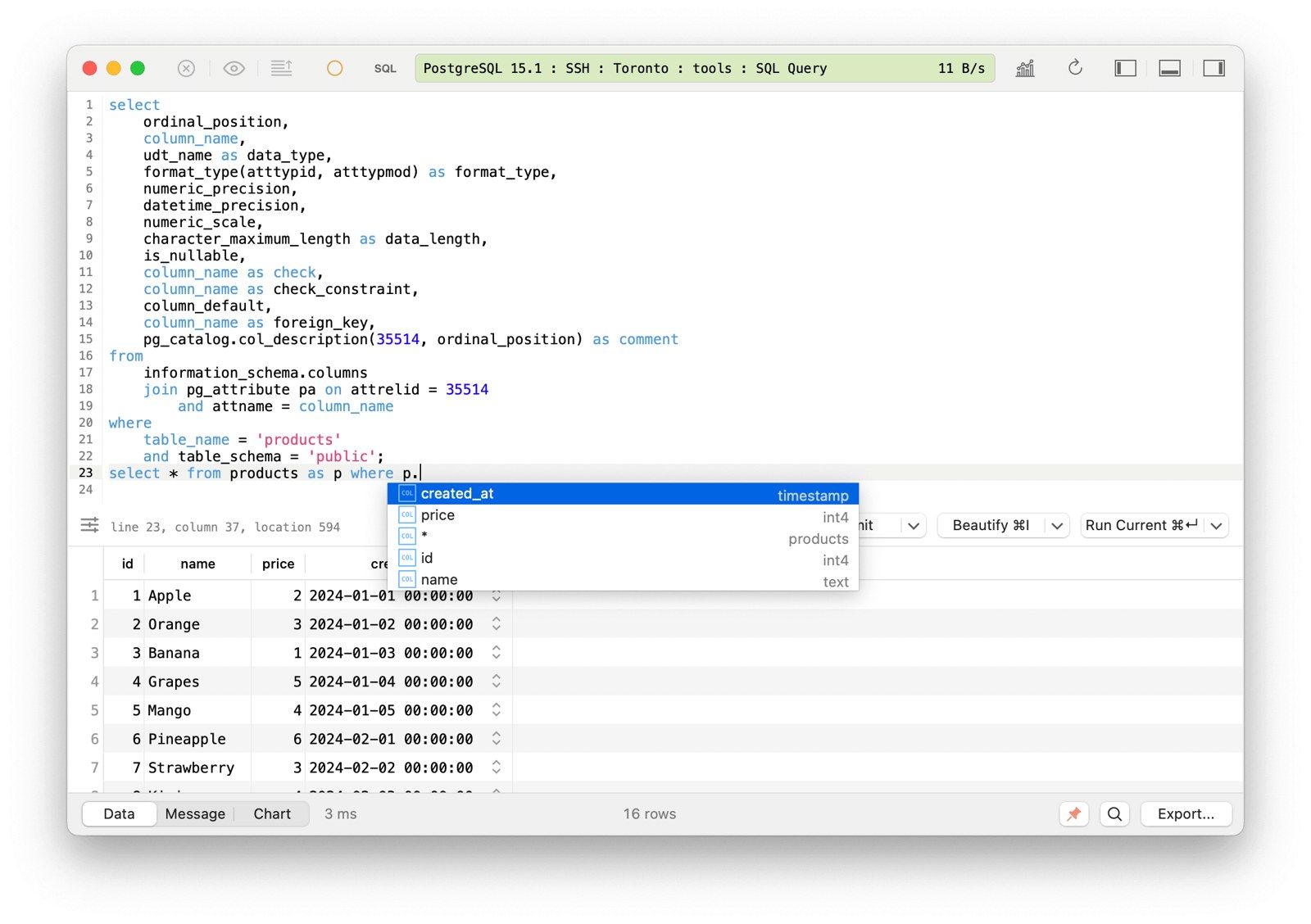The width and height of the screenshot is (1311, 924).
Task: Open the limit dropdown chevron
Action: (914, 526)
